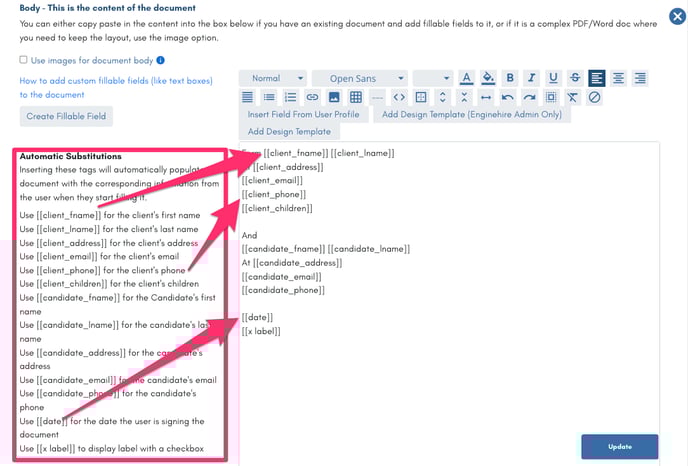Click the [[date]] tag in the editor

pos(257,317)
